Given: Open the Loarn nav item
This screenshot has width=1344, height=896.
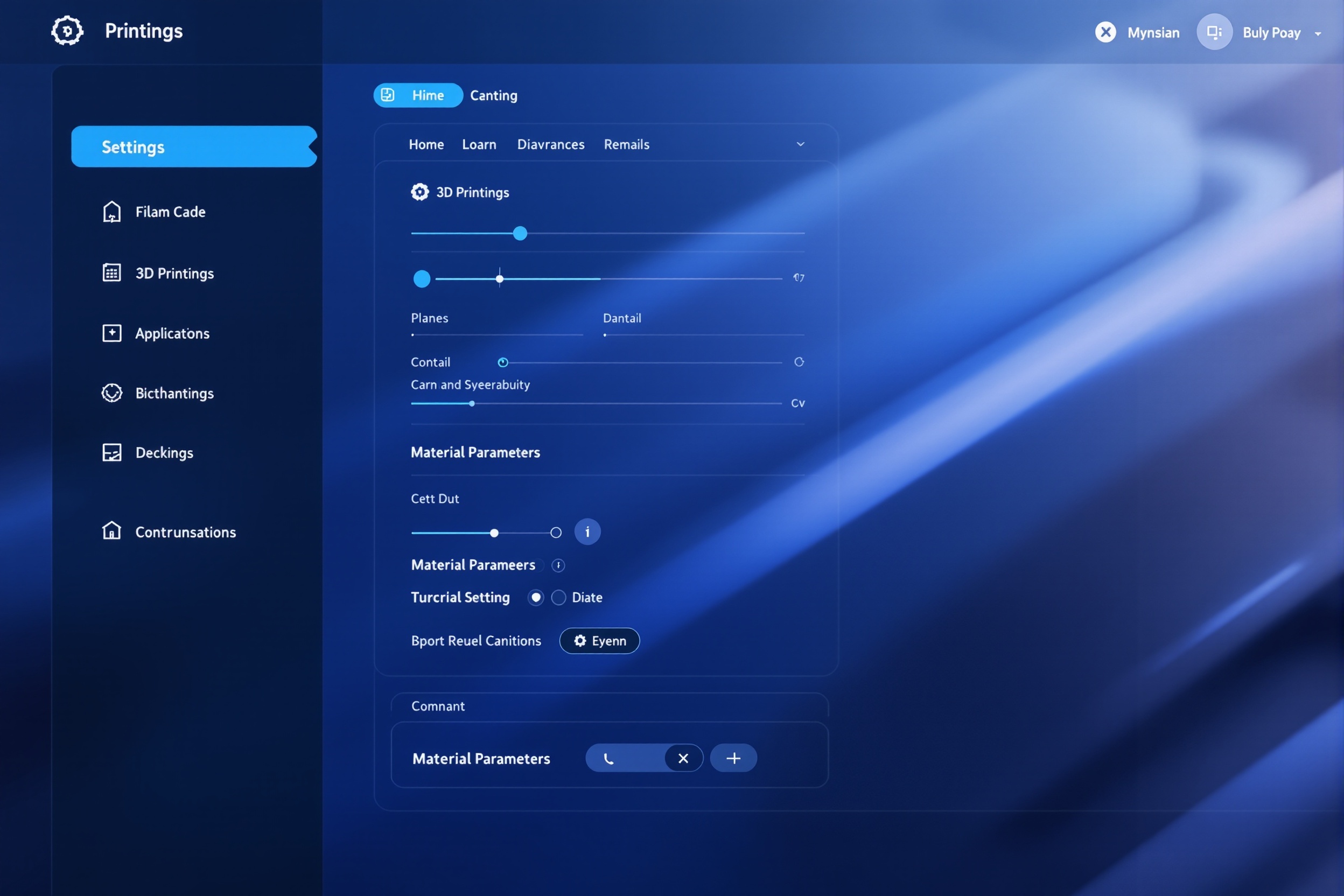Looking at the screenshot, I should [x=479, y=144].
